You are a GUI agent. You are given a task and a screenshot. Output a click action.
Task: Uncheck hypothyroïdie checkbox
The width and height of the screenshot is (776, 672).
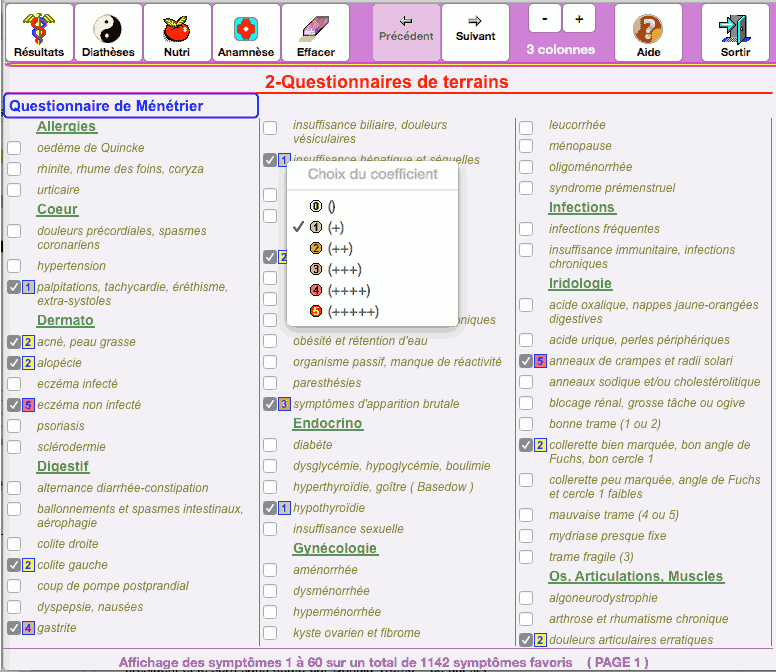click(270, 508)
